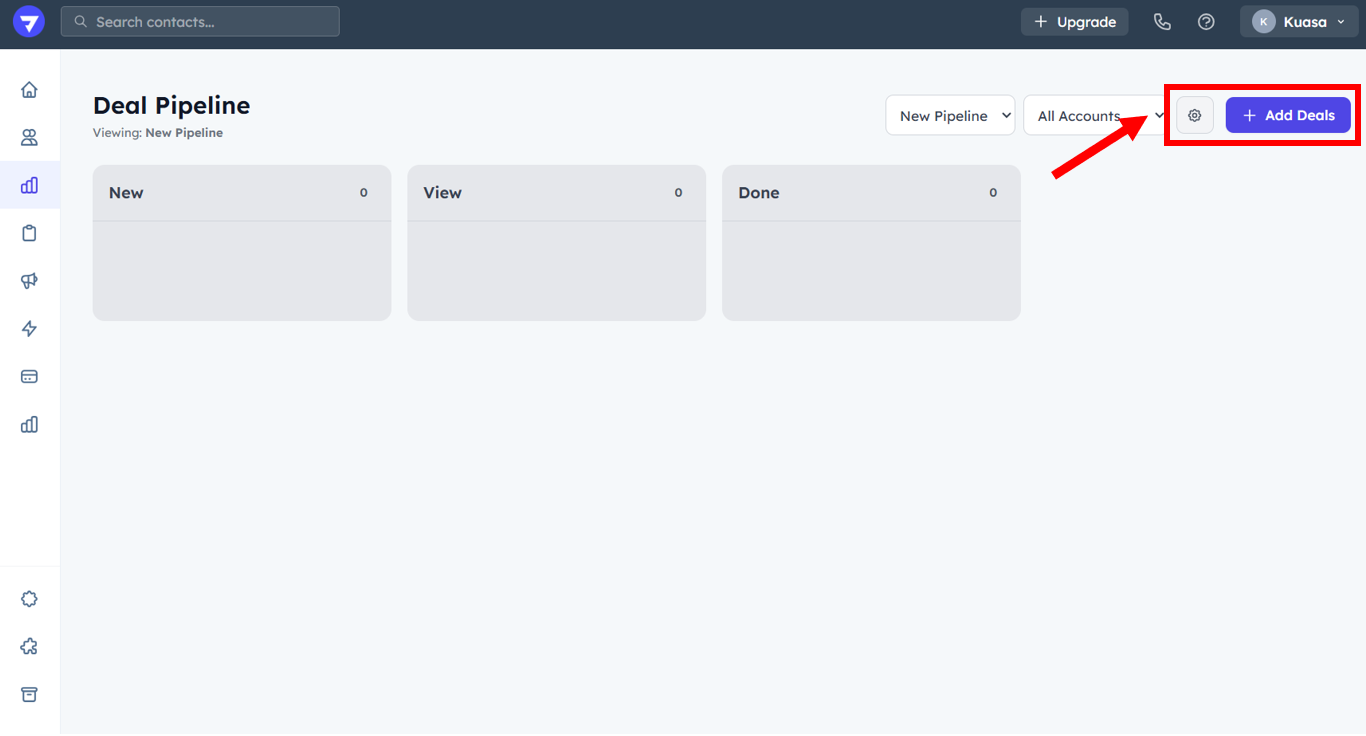Open the archive box icon in sidebar
This screenshot has width=1366, height=736.
[x=29, y=695]
